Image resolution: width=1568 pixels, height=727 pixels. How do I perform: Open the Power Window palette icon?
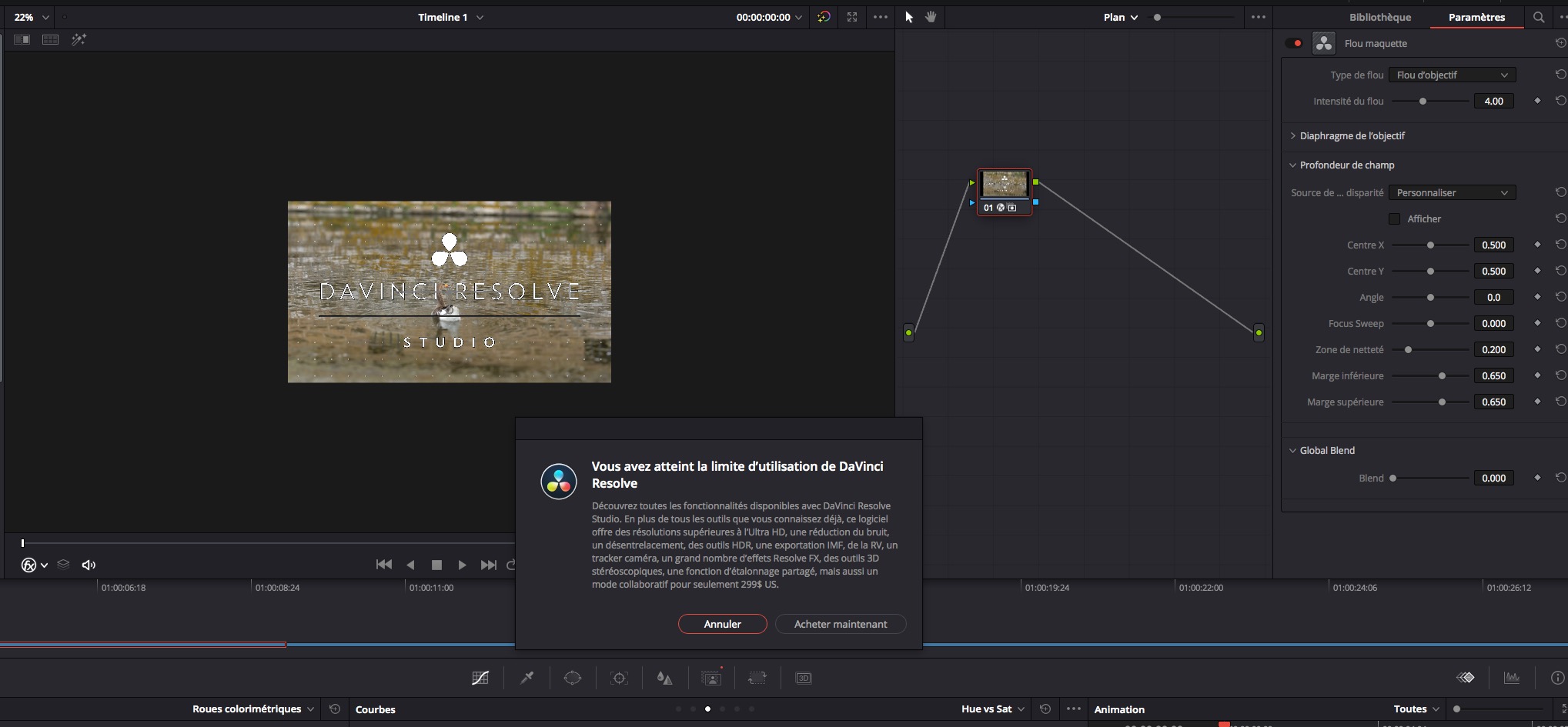[573, 678]
